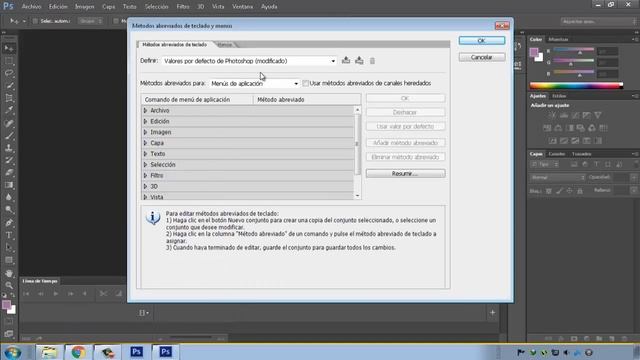The width and height of the screenshot is (640, 360).
Task: Select the Lasso tool
Action: (9, 73)
